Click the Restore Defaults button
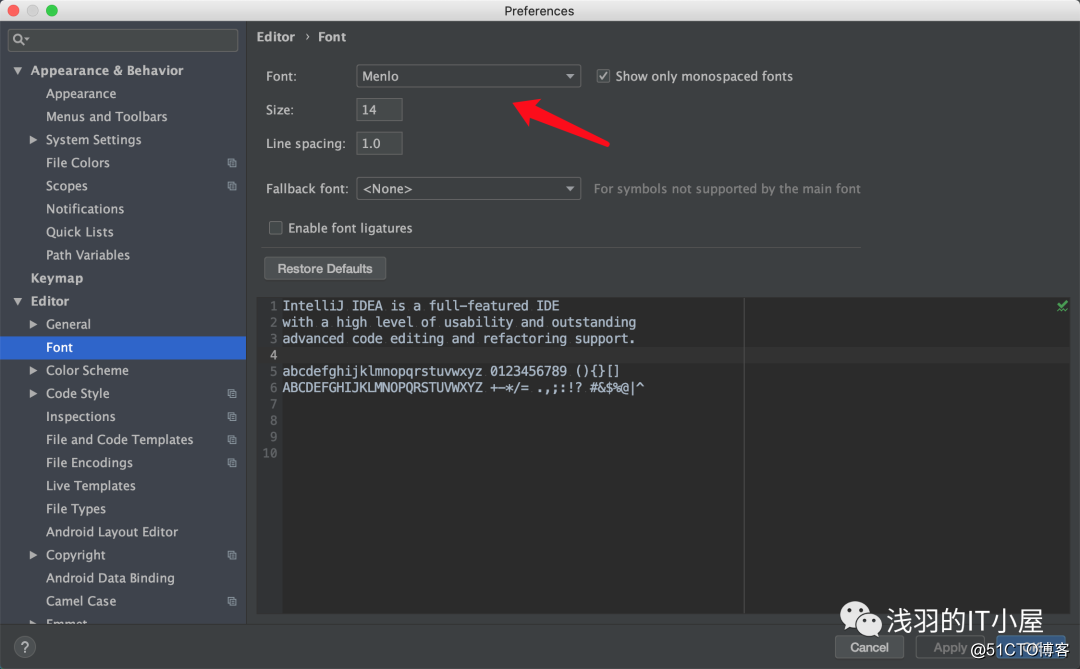 click(324, 268)
